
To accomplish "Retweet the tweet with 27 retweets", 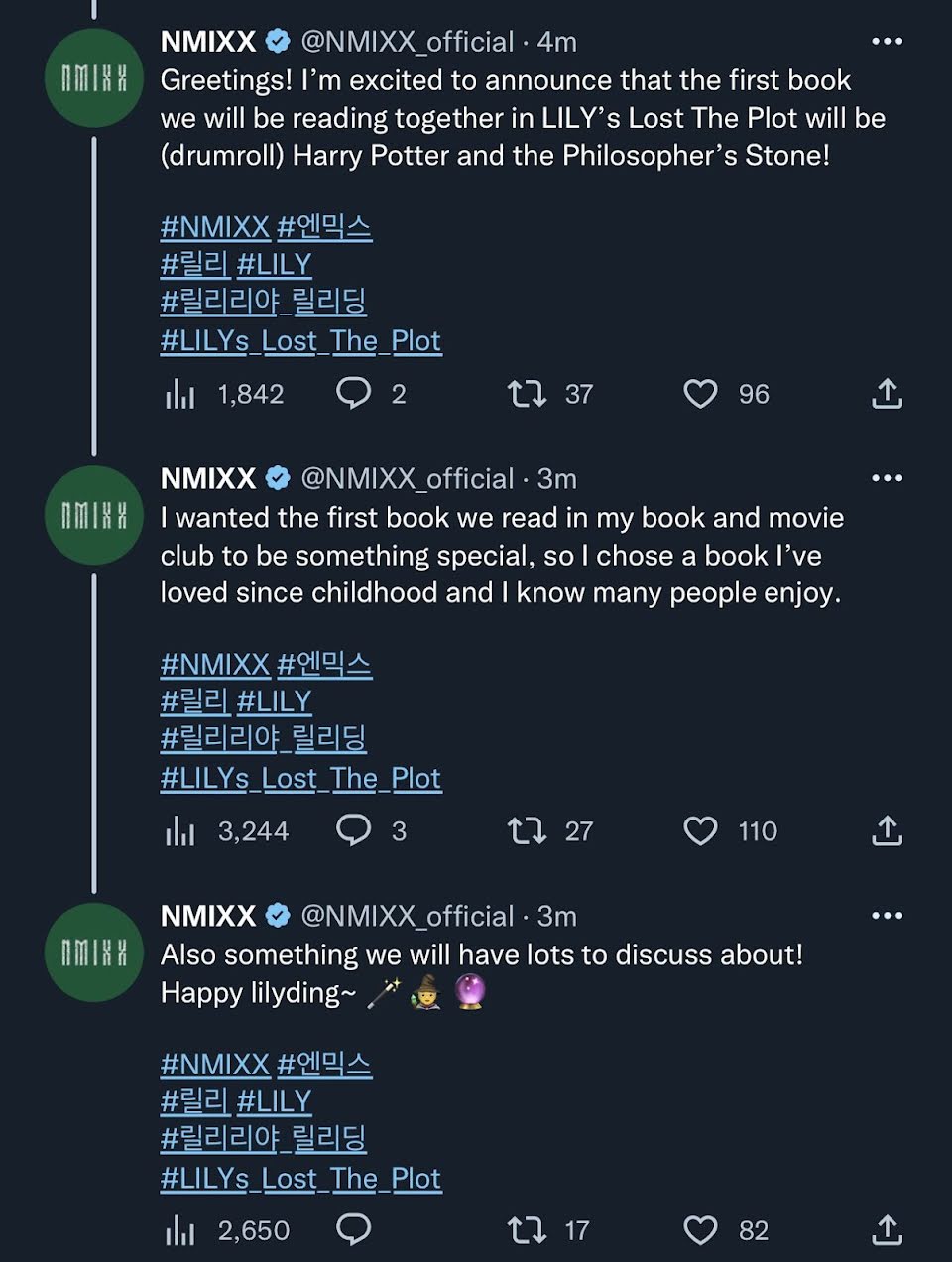I will [527, 831].
